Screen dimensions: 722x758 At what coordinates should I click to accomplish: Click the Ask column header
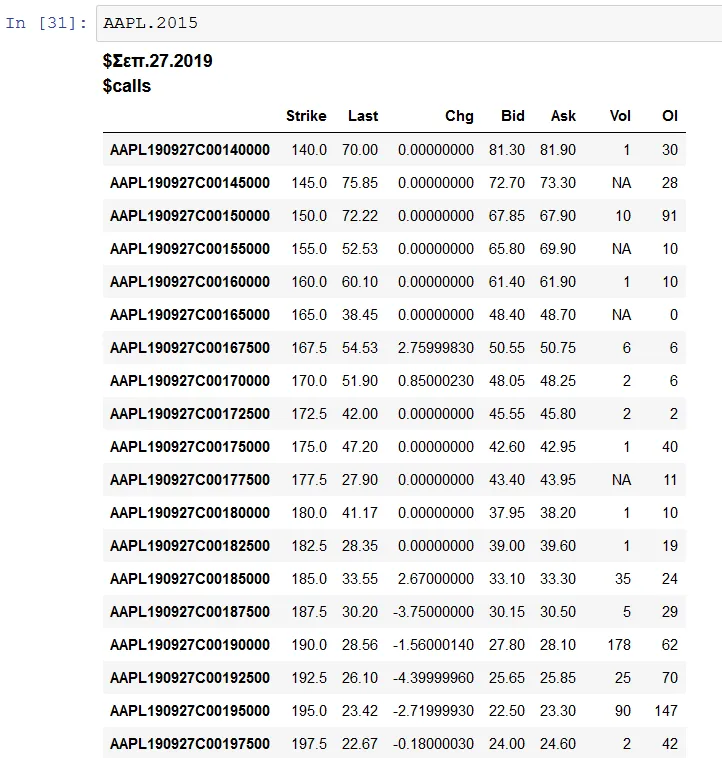click(x=563, y=116)
